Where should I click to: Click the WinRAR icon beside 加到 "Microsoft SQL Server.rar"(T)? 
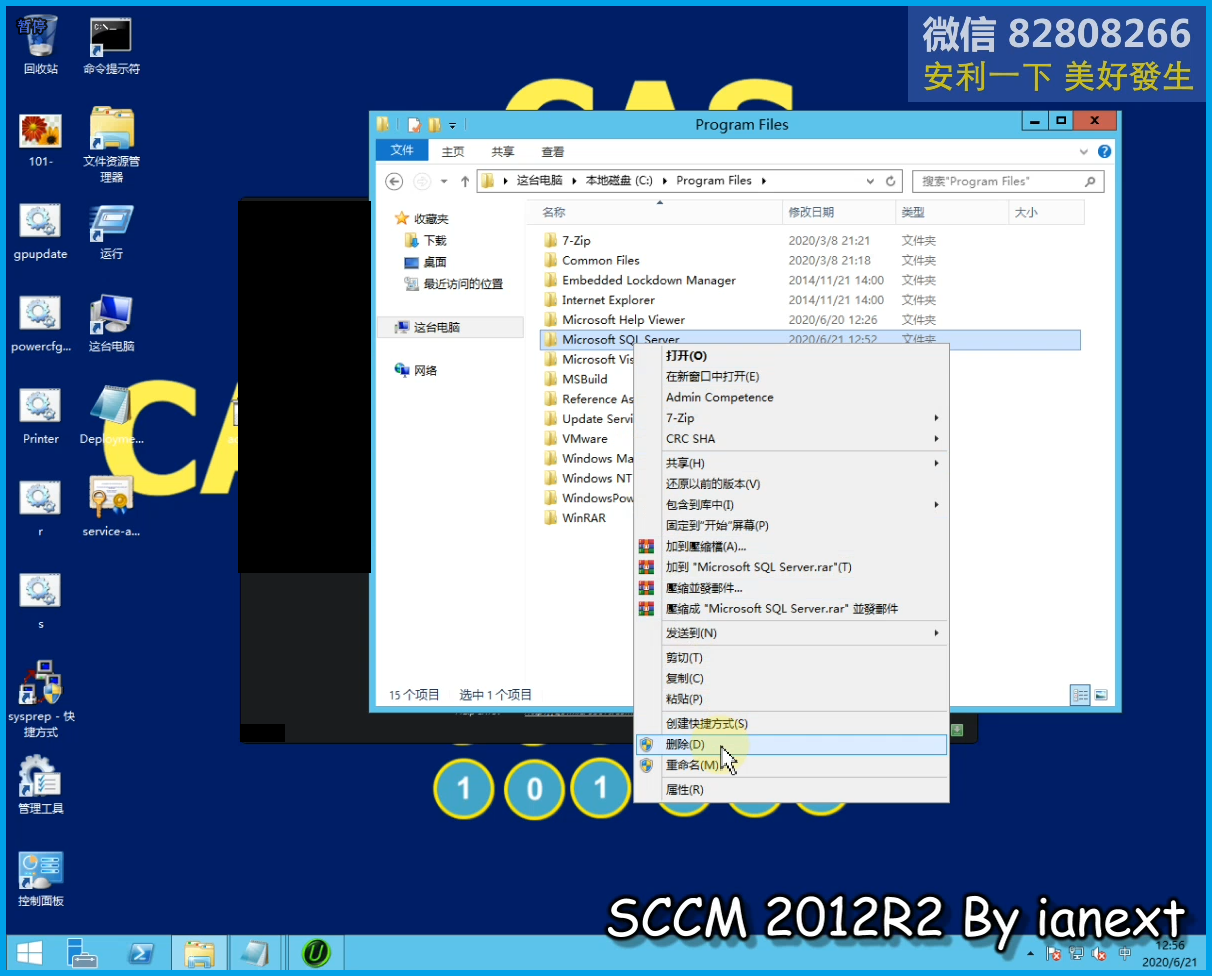point(646,567)
